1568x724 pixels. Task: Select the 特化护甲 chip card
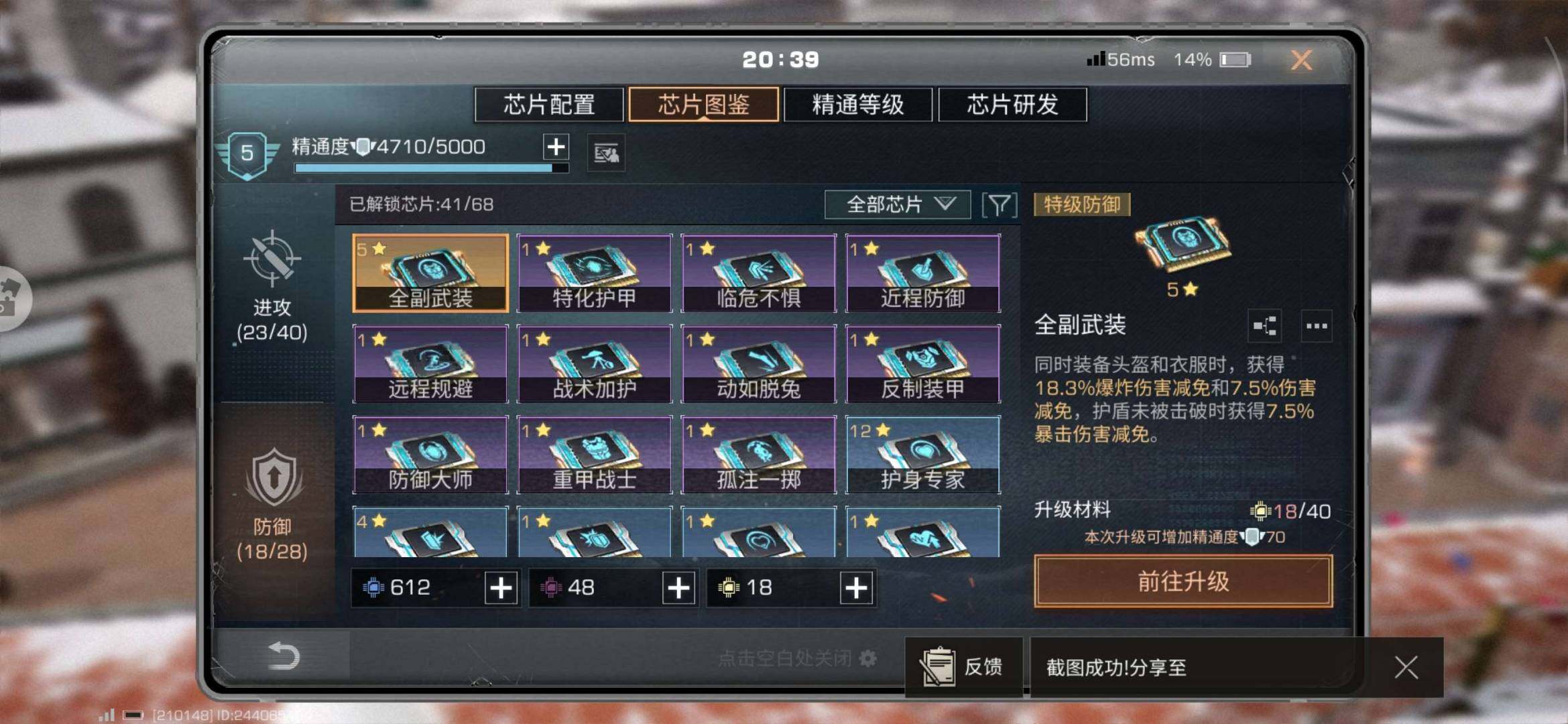(595, 273)
